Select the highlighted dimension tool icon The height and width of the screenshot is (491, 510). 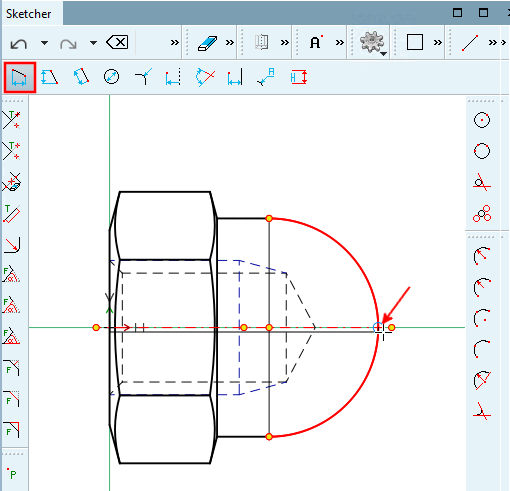(x=19, y=77)
